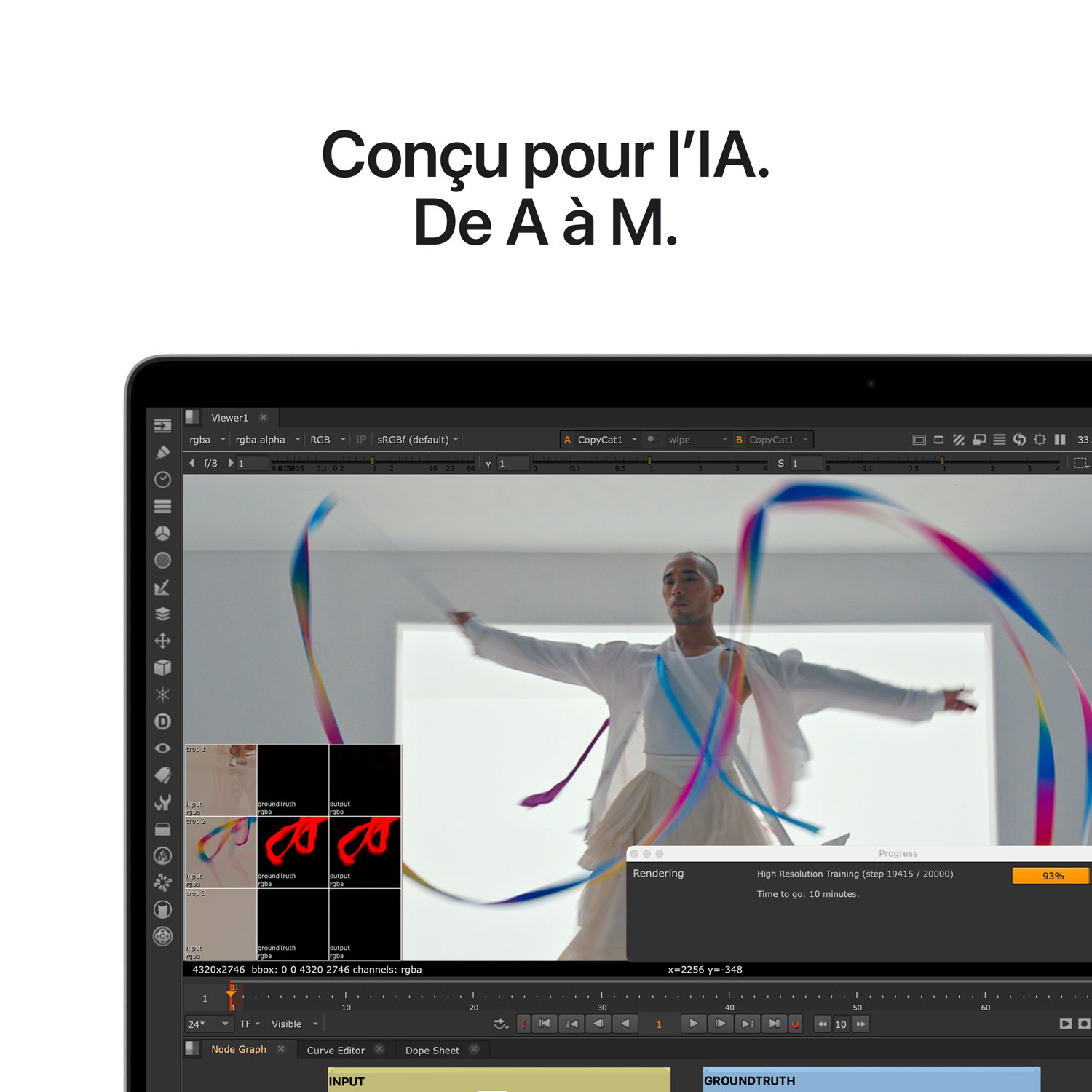
Task: Open the Color nodes toolbox (pie icon)
Action: point(162,532)
